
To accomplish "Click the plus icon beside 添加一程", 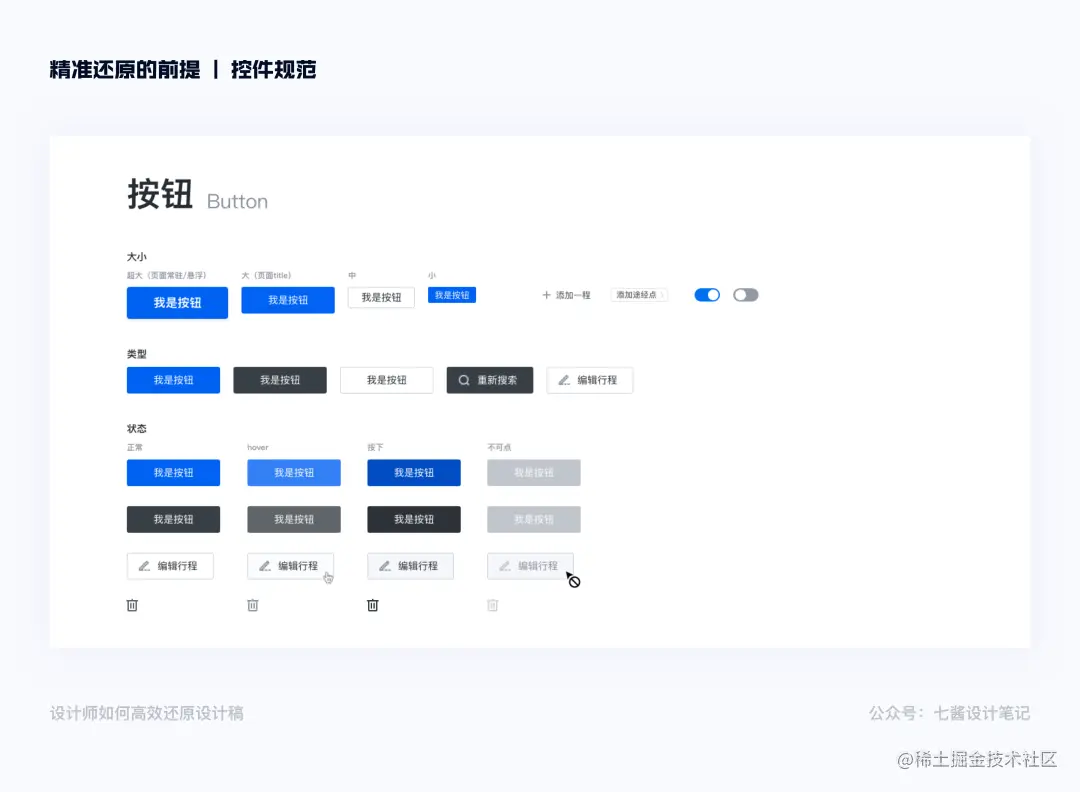I will pyautogui.click(x=545, y=295).
